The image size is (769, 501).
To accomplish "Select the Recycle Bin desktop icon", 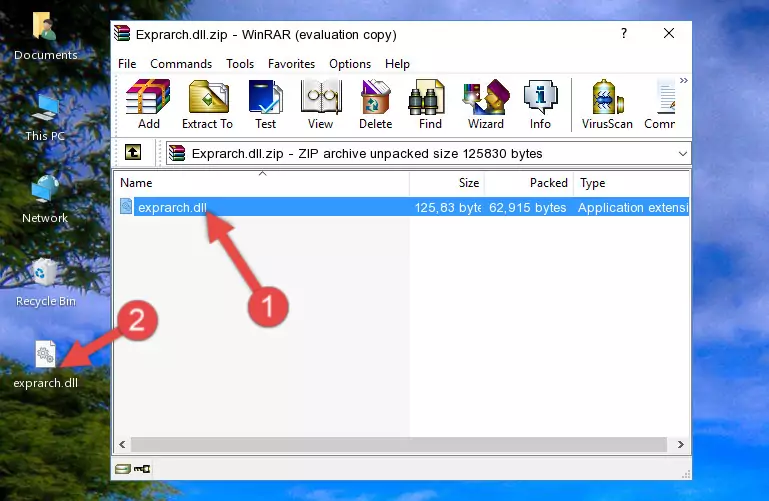I will [45, 283].
